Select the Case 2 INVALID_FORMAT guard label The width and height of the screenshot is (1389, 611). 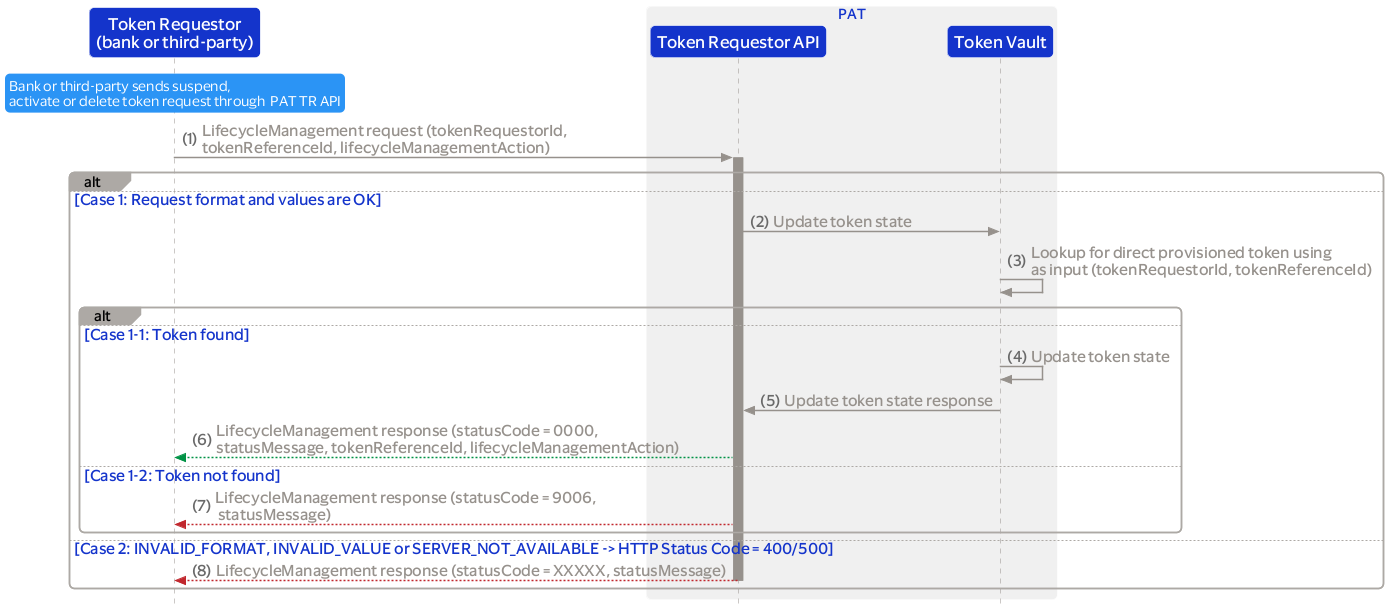(453, 549)
